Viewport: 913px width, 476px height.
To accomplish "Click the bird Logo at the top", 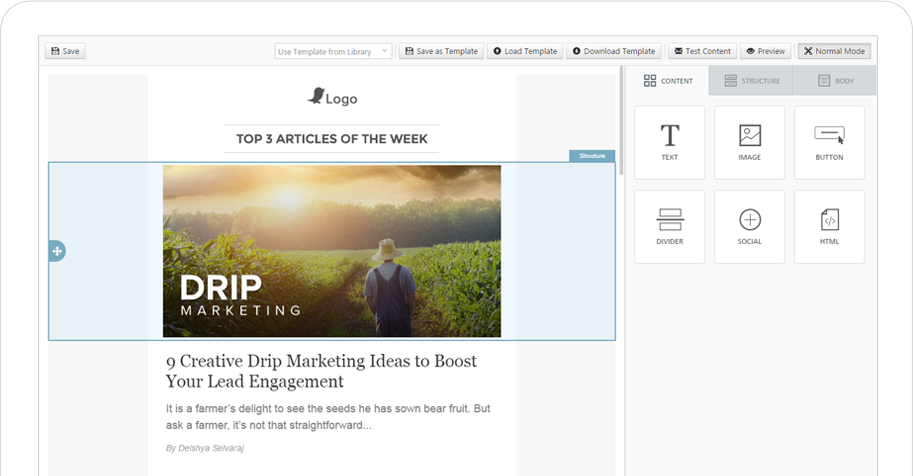I will [332, 97].
